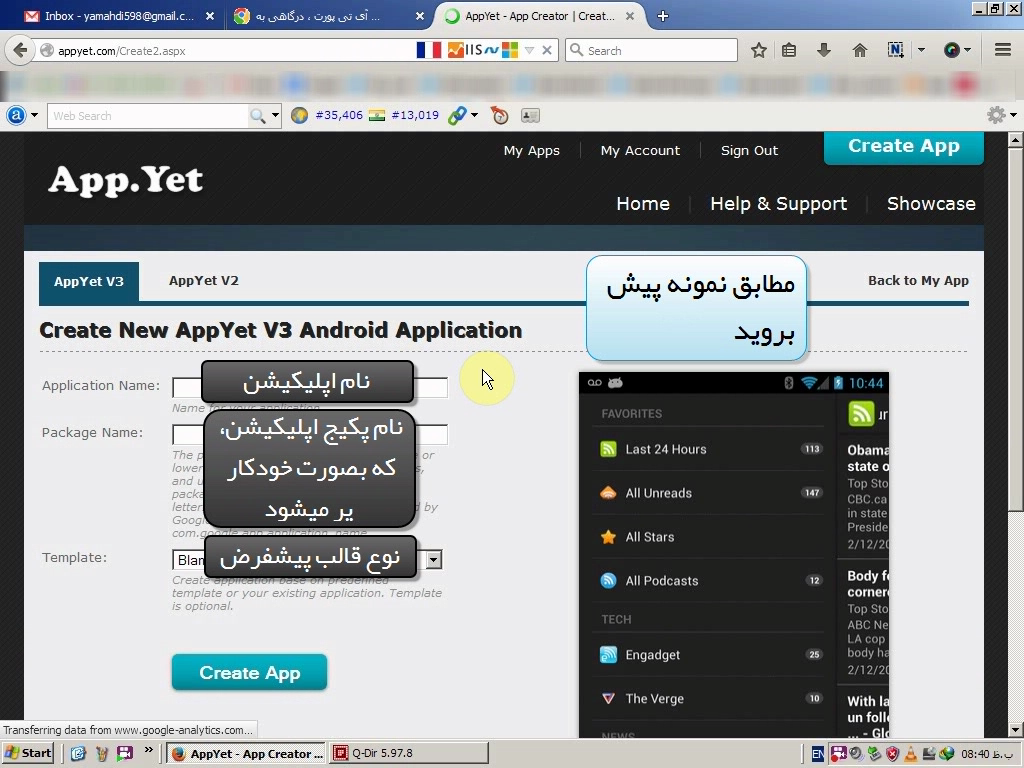Go to the browser home page icon
The width and height of the screenshot is (1024, 768).
859,50
